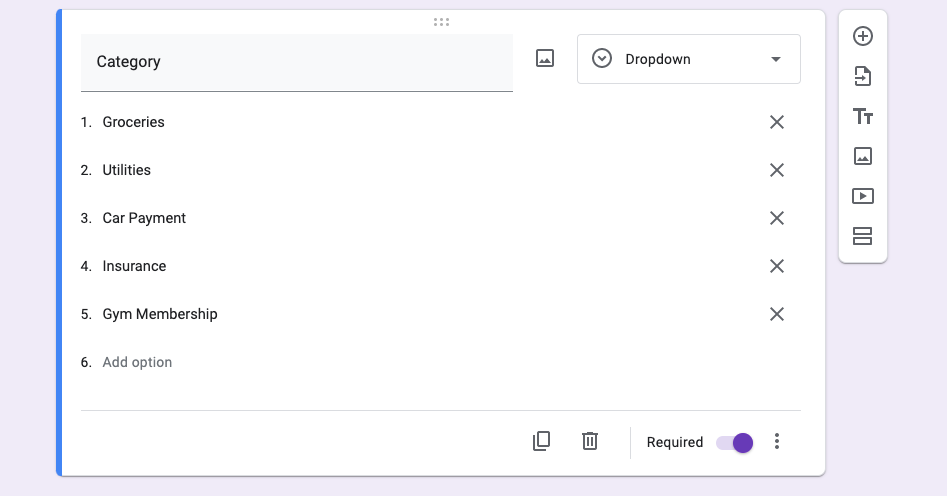Click the Import questions icon
The image size is (947, 496).
pos(863,76)
